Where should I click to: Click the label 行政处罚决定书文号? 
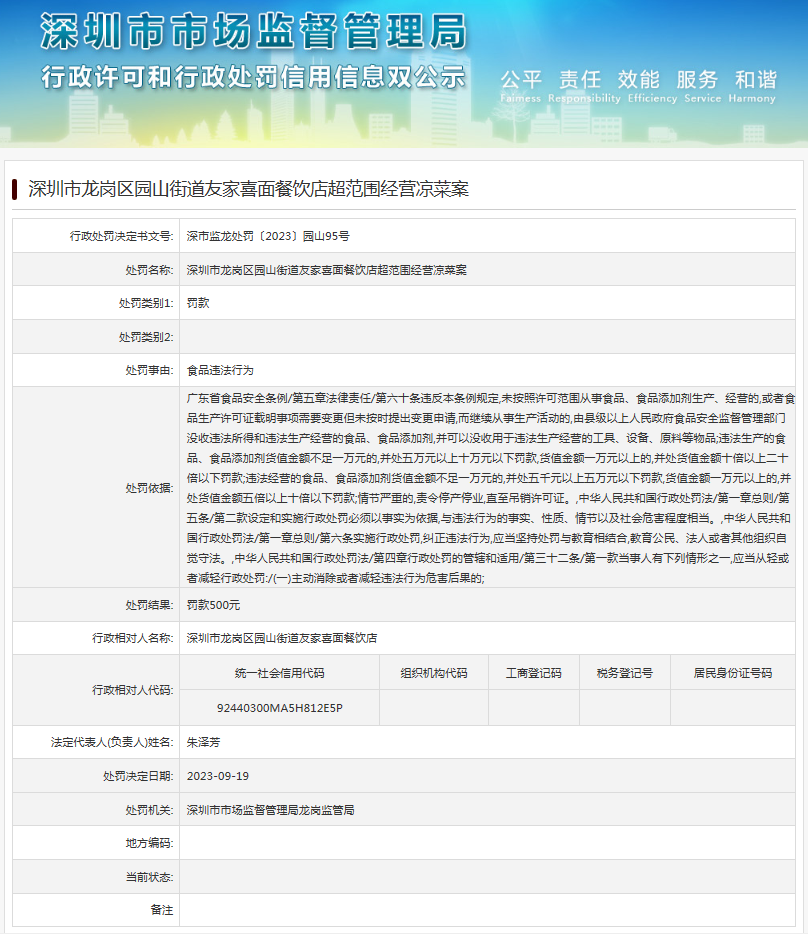tap(122, 236)
